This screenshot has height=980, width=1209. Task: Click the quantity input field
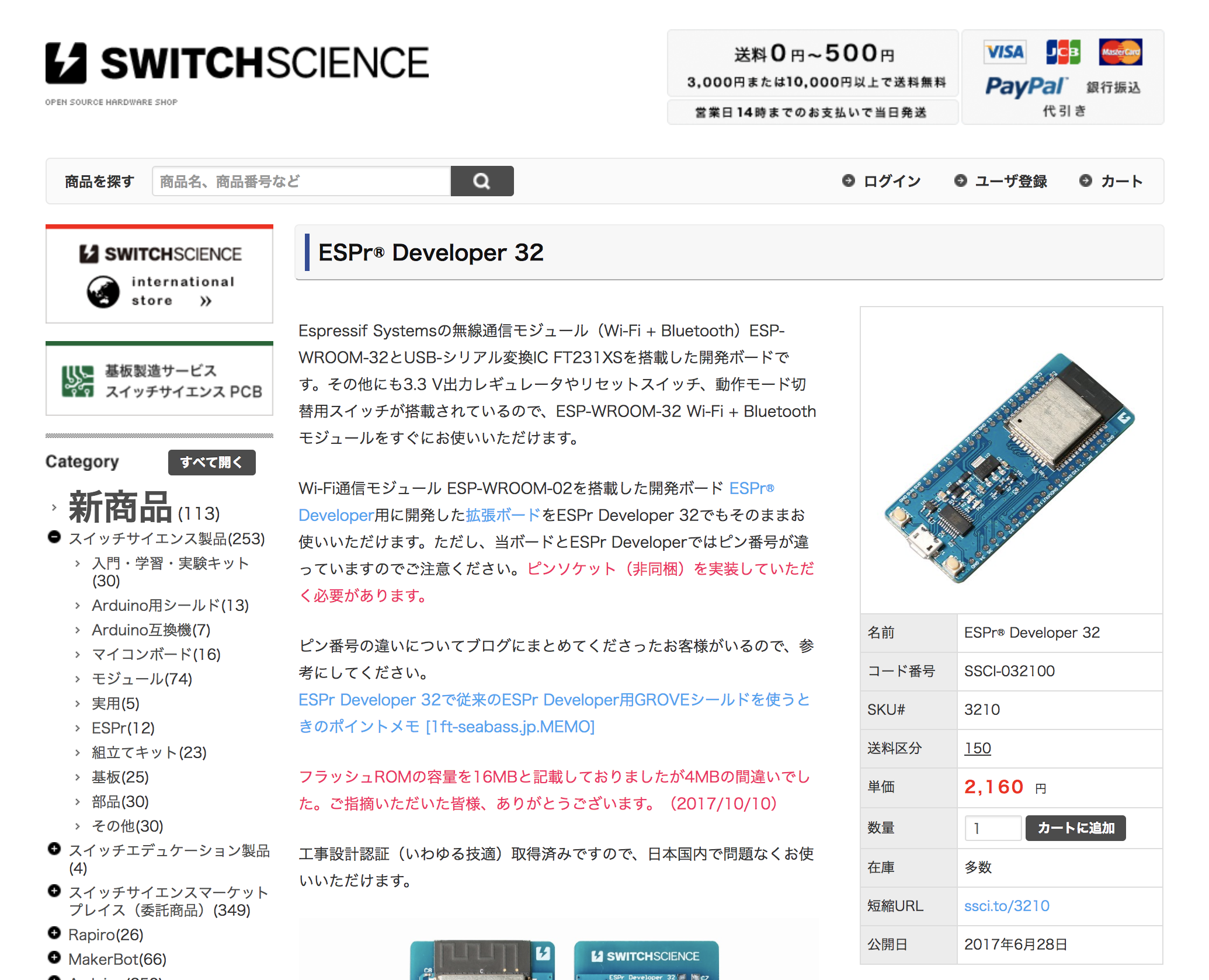[x=992, y=828]
